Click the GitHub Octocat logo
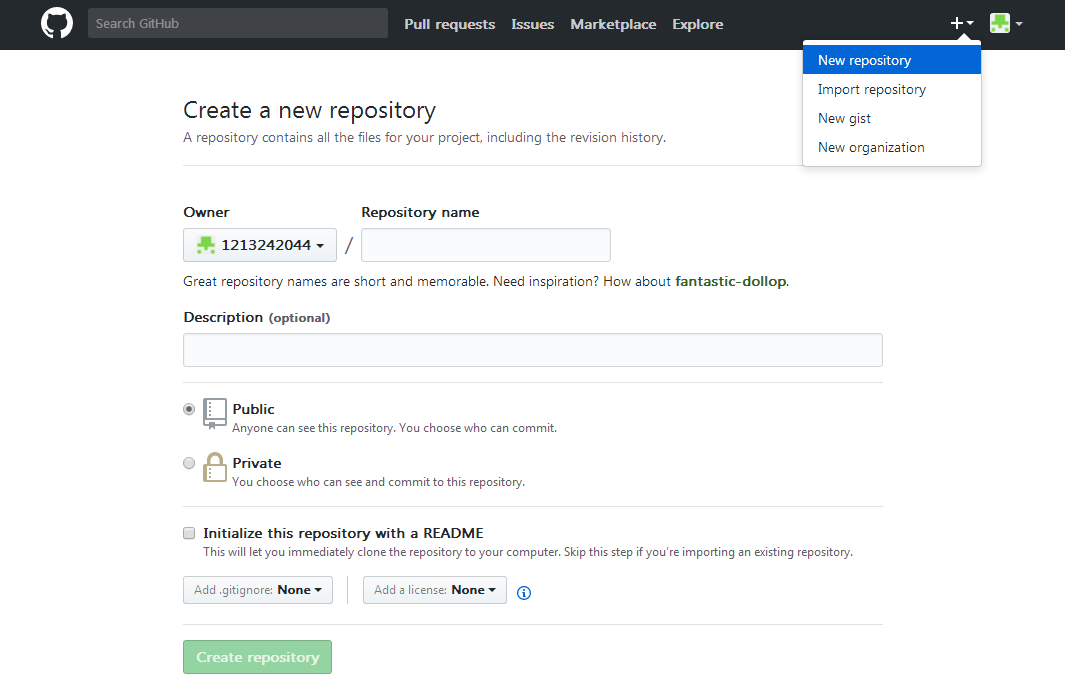 [56, 23]
